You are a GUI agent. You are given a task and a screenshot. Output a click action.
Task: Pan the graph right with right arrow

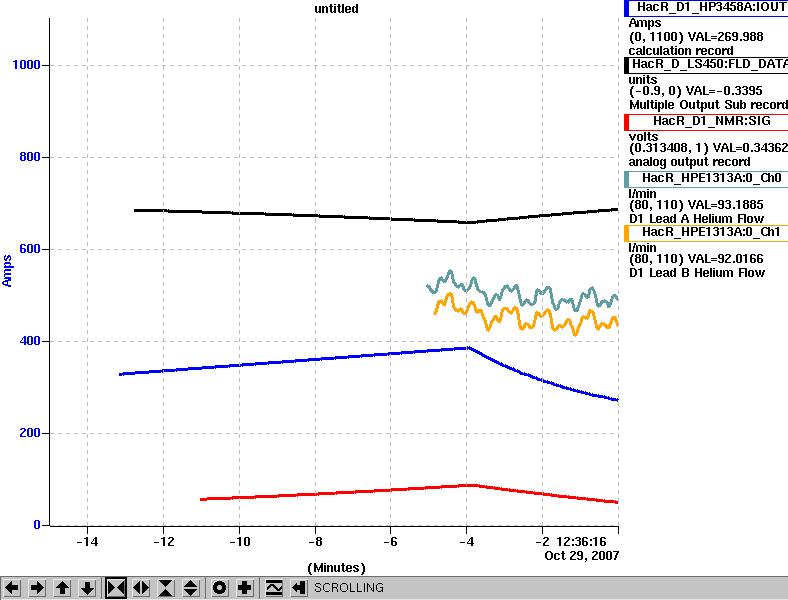pos(38,587)
